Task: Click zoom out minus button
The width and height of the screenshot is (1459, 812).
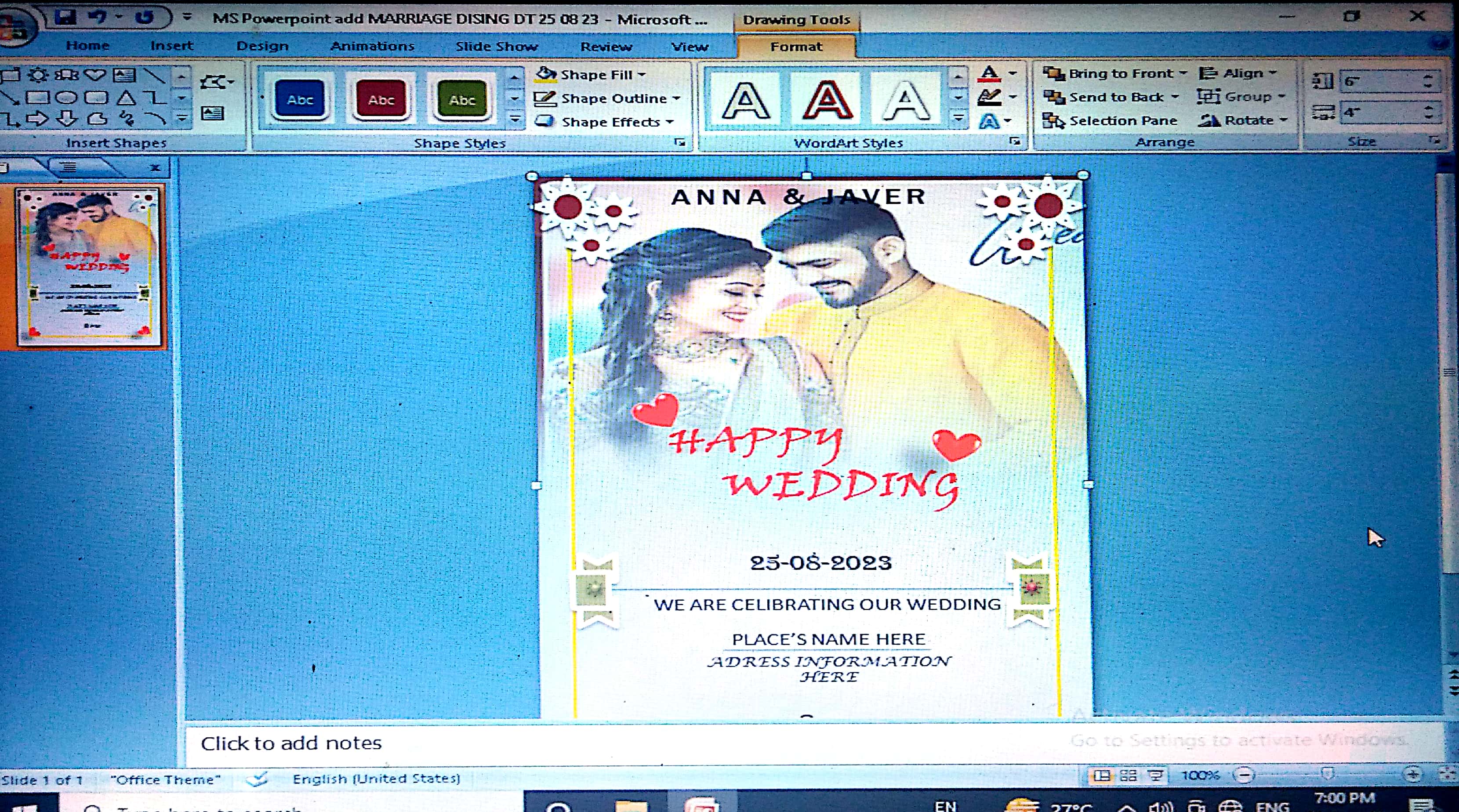Action: [1245, 775]
